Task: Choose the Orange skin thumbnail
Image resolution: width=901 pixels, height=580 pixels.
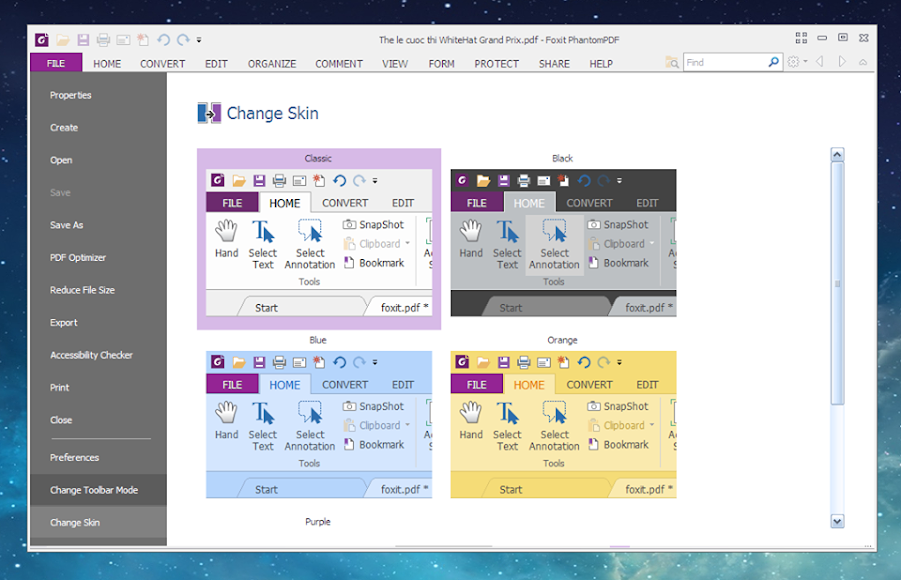Action: (563, 424)
